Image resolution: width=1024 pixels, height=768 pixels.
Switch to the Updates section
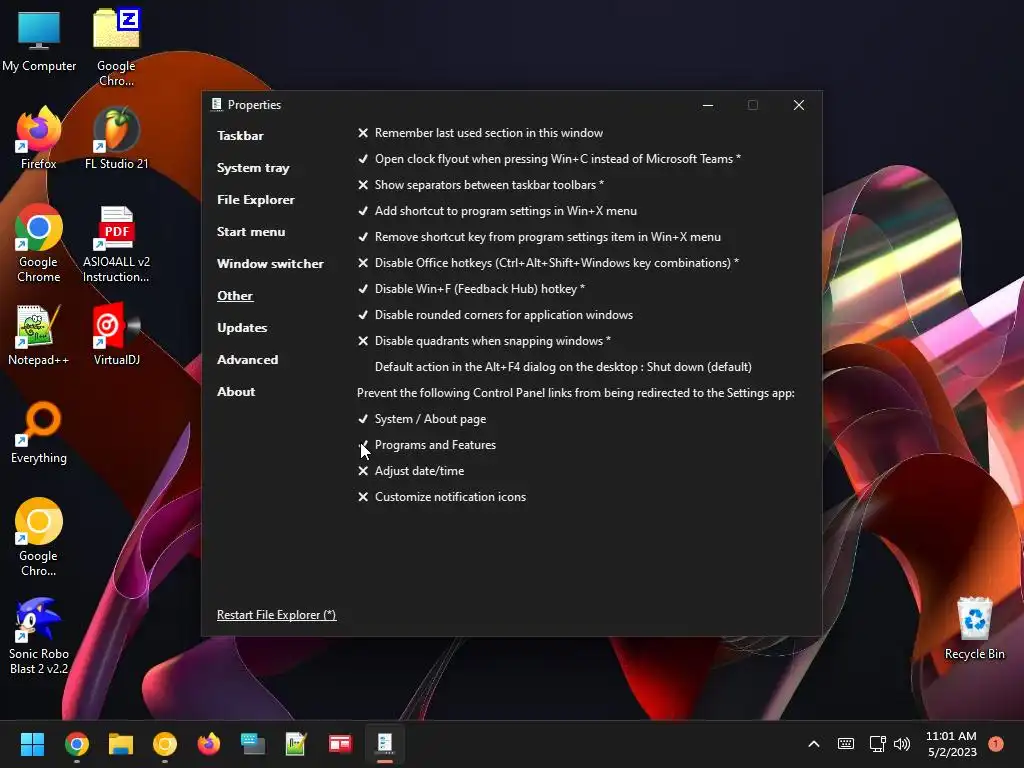click(x=242, y=328)
